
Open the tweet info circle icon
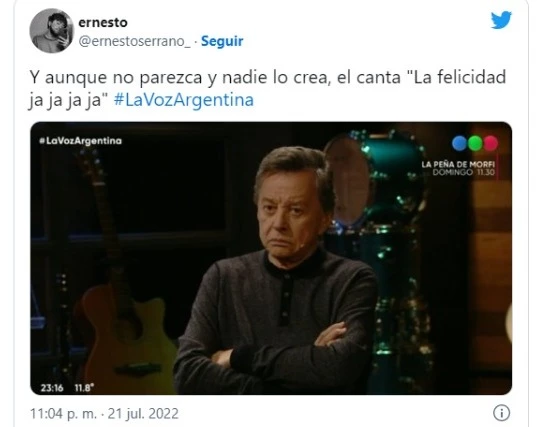coord(501,413)
